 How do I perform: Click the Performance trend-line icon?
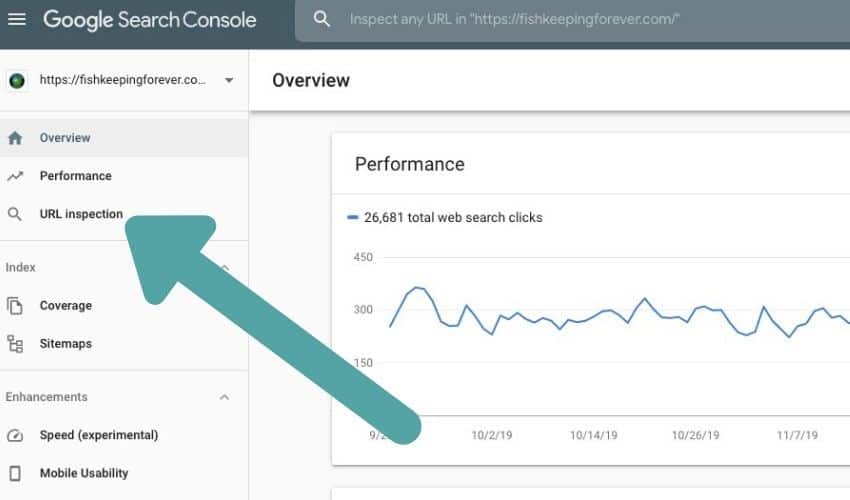(15, 176)
